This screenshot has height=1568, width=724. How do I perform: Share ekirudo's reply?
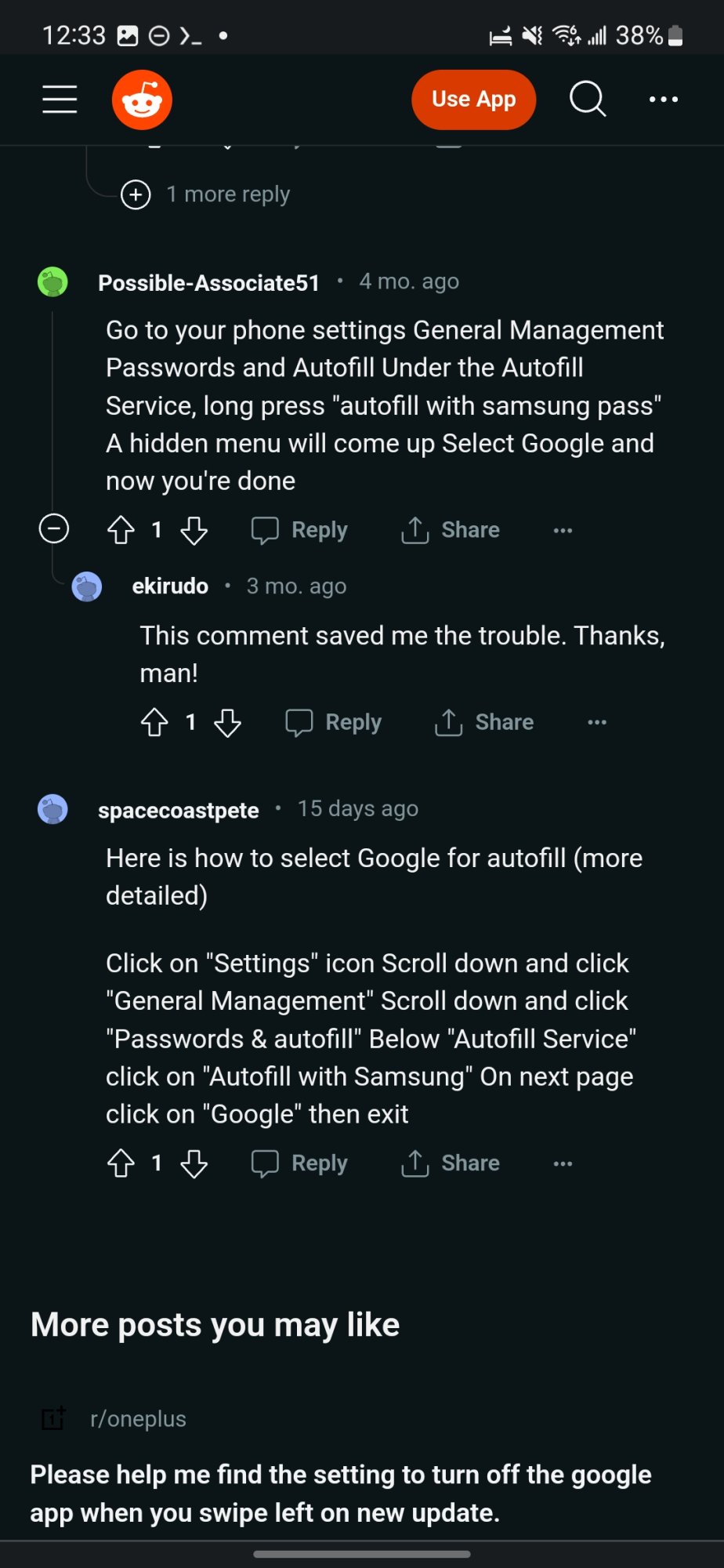point(484,722)
